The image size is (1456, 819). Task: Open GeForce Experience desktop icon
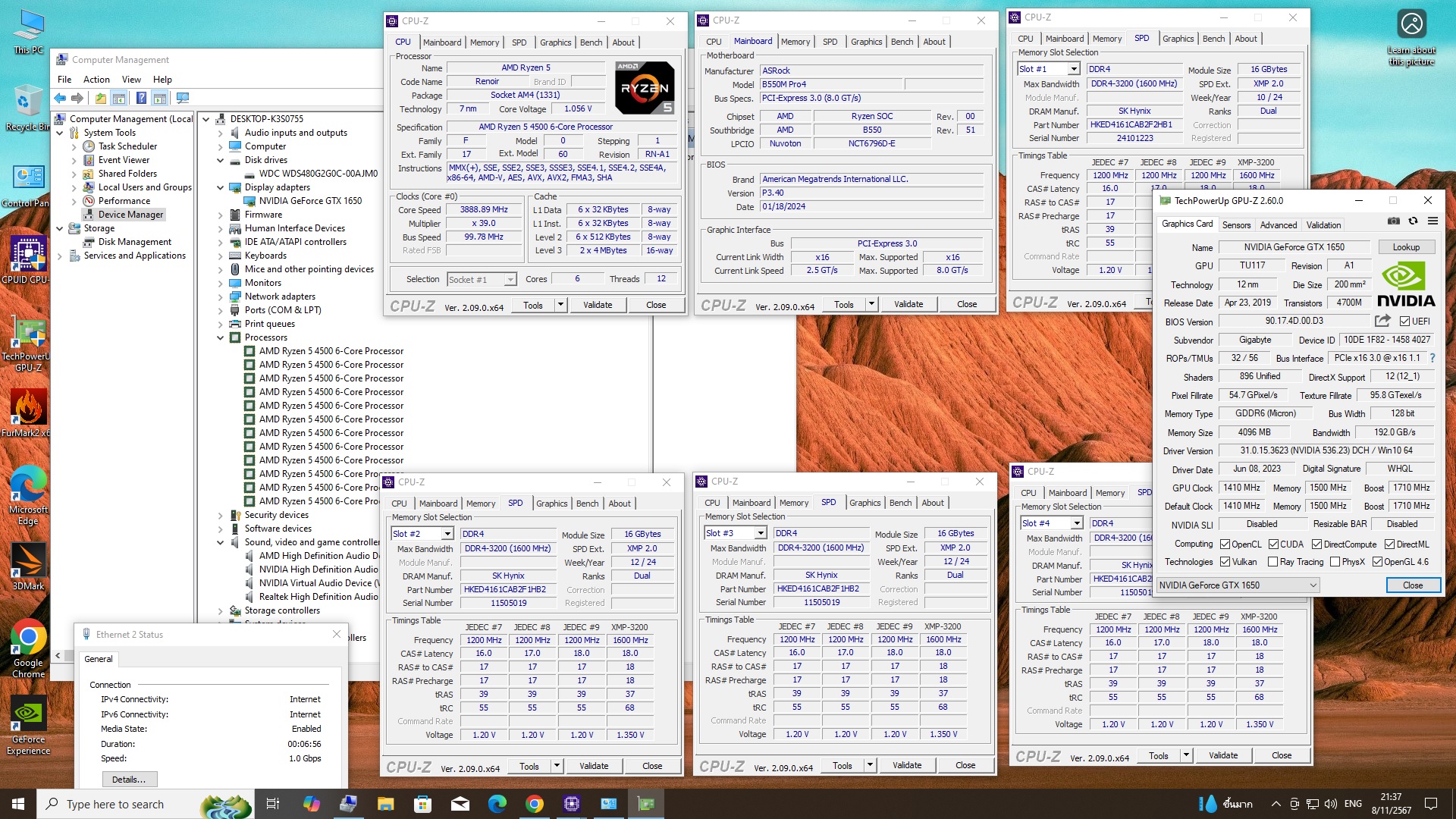tap(28, 725)
